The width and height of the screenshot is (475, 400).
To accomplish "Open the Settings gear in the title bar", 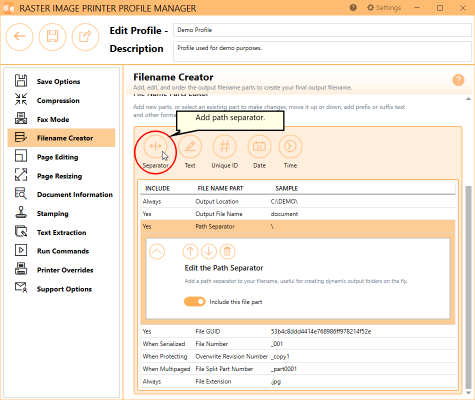I will coord(384,8).
